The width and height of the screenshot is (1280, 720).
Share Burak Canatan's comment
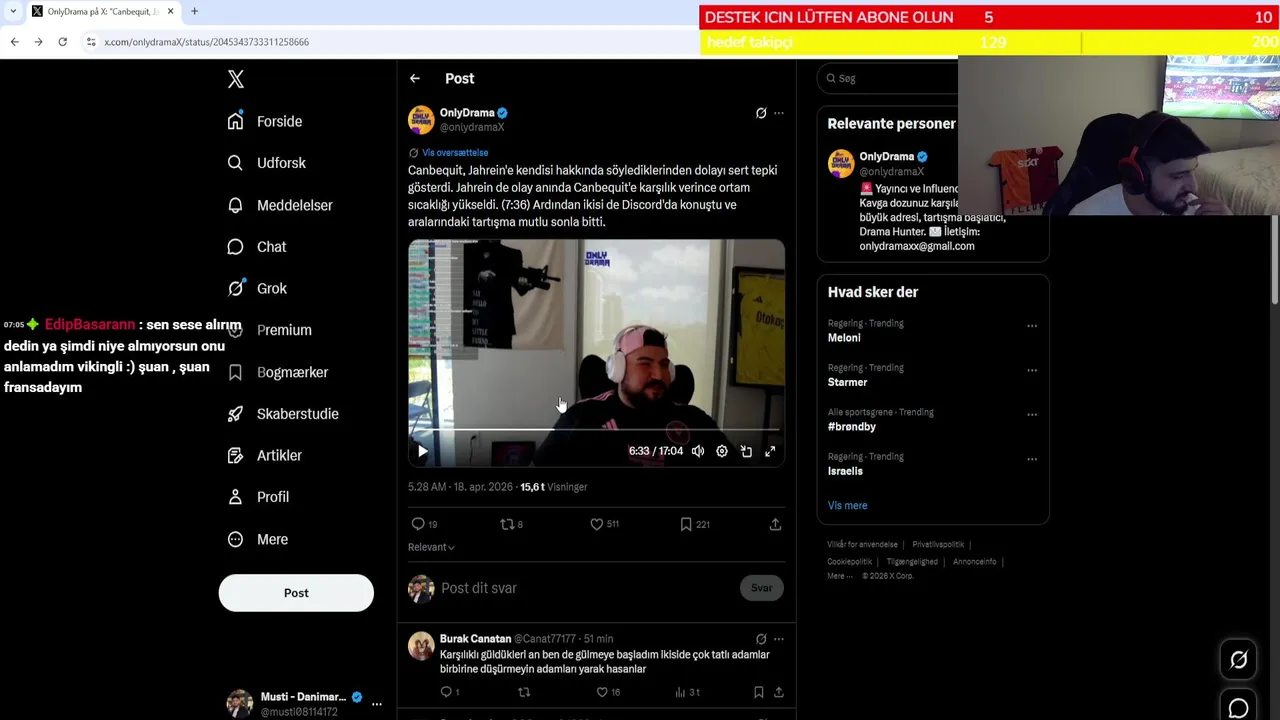(x=779, y=692)
